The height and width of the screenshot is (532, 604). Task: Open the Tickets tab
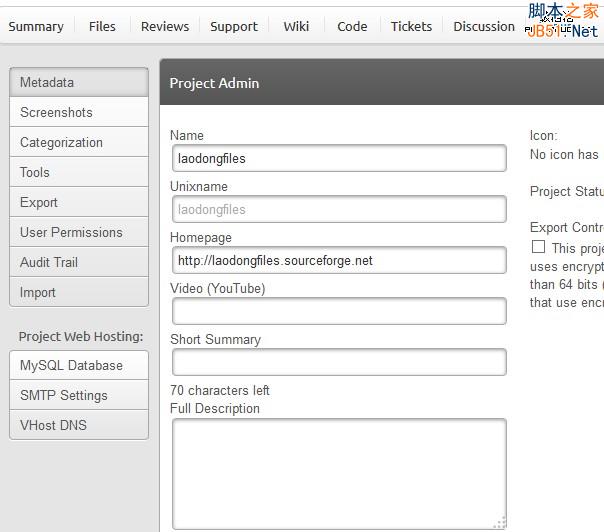pos(411,27)
